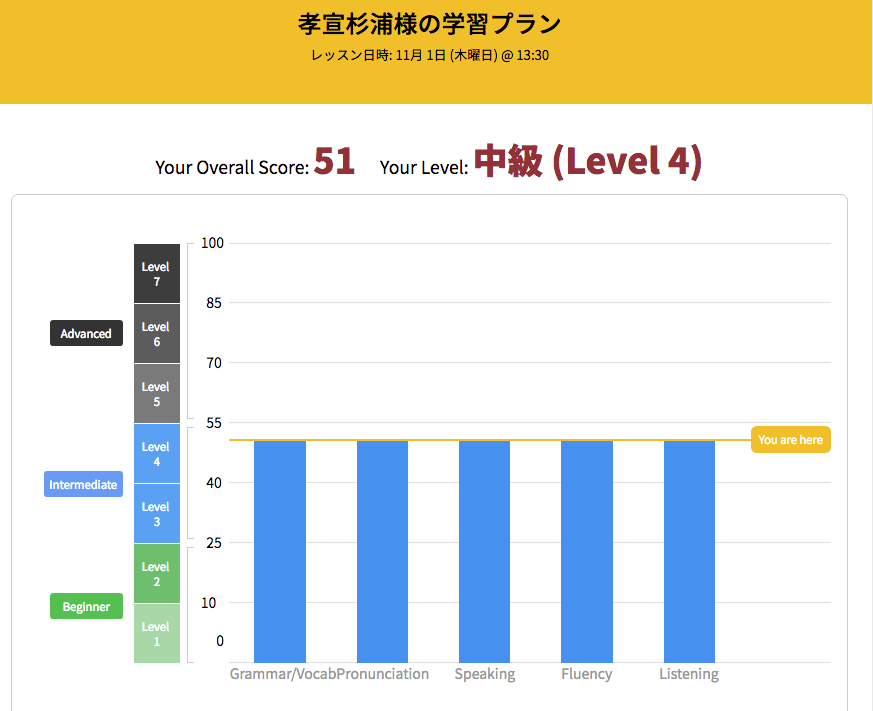The width and height of the screenshot is (873, 711).
Task: Click the 'You are here' marker
Action: [790, 440]
